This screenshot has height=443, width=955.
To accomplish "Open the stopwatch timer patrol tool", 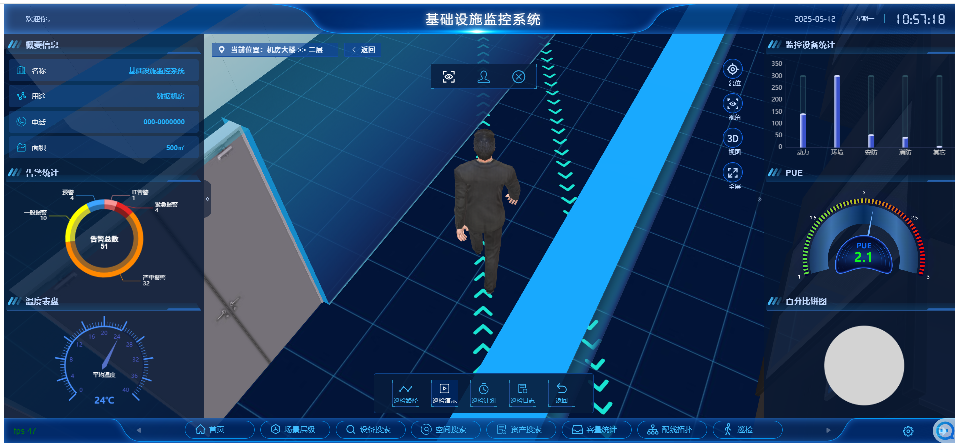I will [484, 393].
